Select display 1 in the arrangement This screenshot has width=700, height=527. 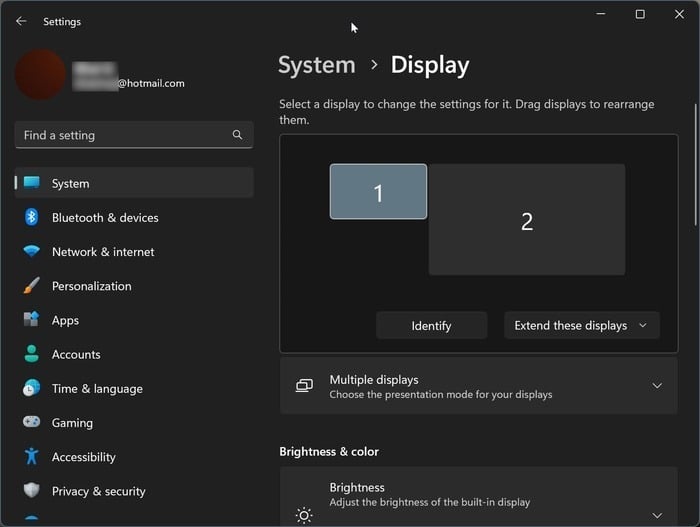pos(378,192)
